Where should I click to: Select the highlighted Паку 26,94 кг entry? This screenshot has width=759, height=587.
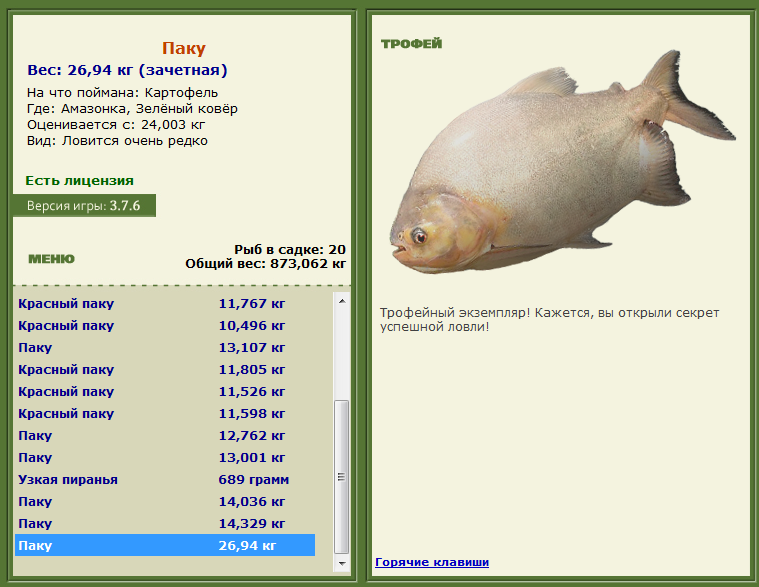(165, 545)
